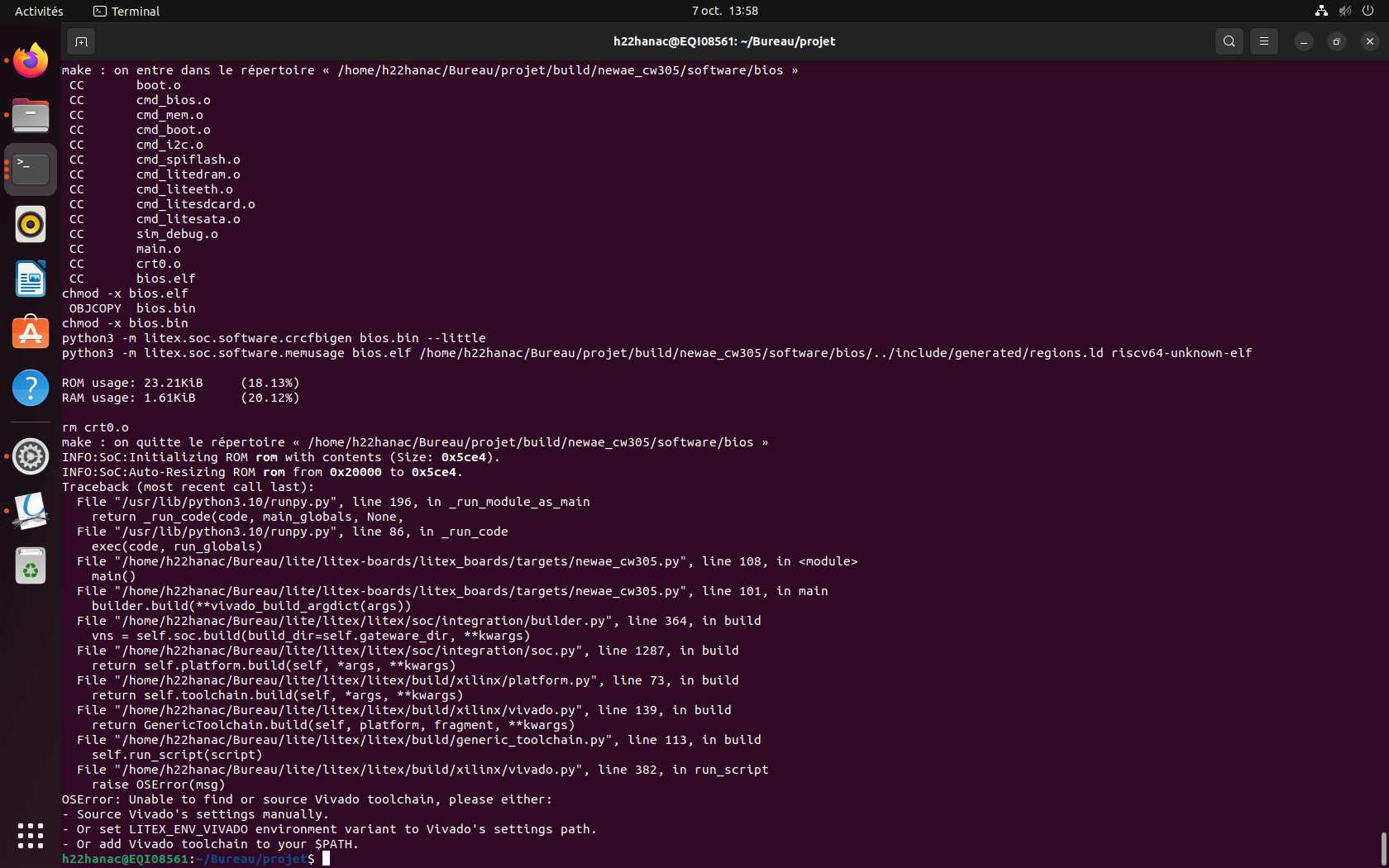The image size is (1389, 868).
Task: Click the muted volume indicator
Action: pos(1344,11)
